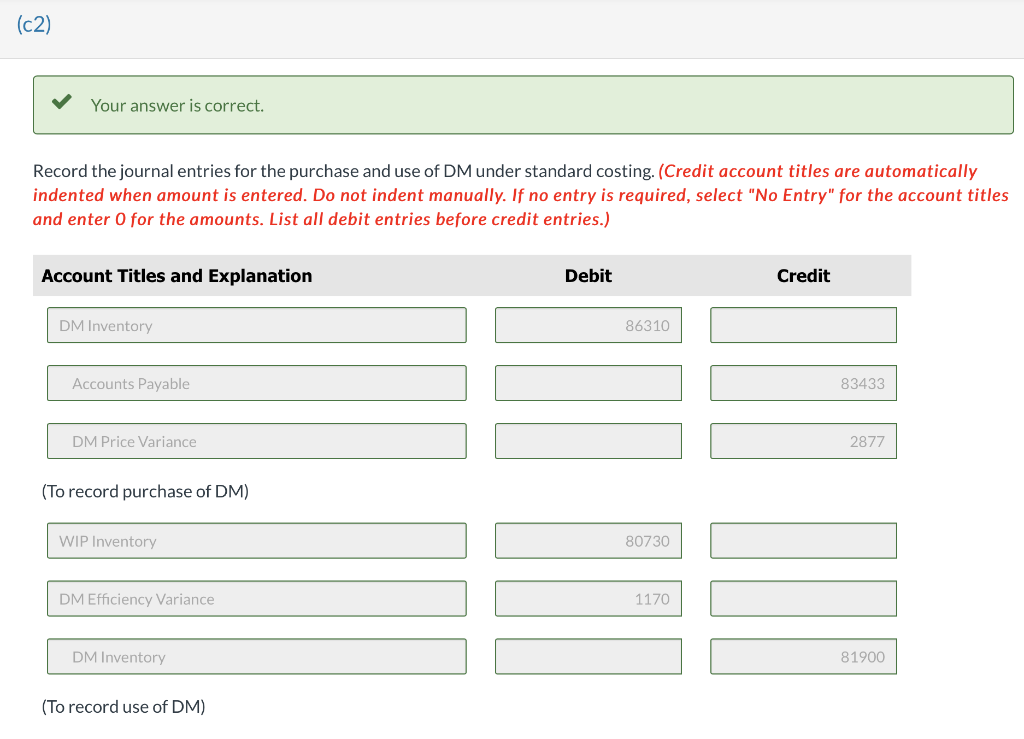Viewport: 1024px width, 739px height.
Task: Select the first DM Inventory account title field
Action: click(256, 324)
